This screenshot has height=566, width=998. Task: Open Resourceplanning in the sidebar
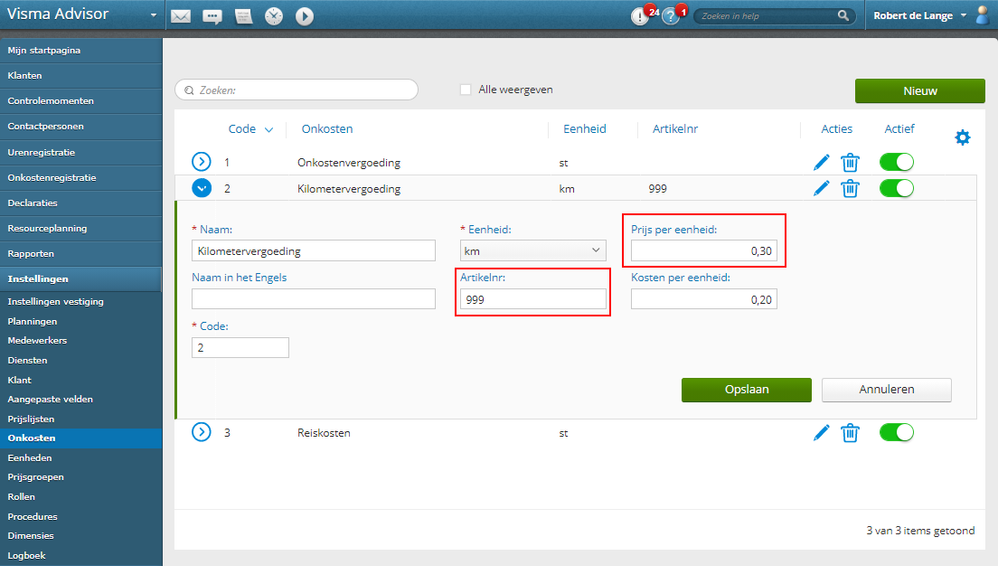(81, 229)
